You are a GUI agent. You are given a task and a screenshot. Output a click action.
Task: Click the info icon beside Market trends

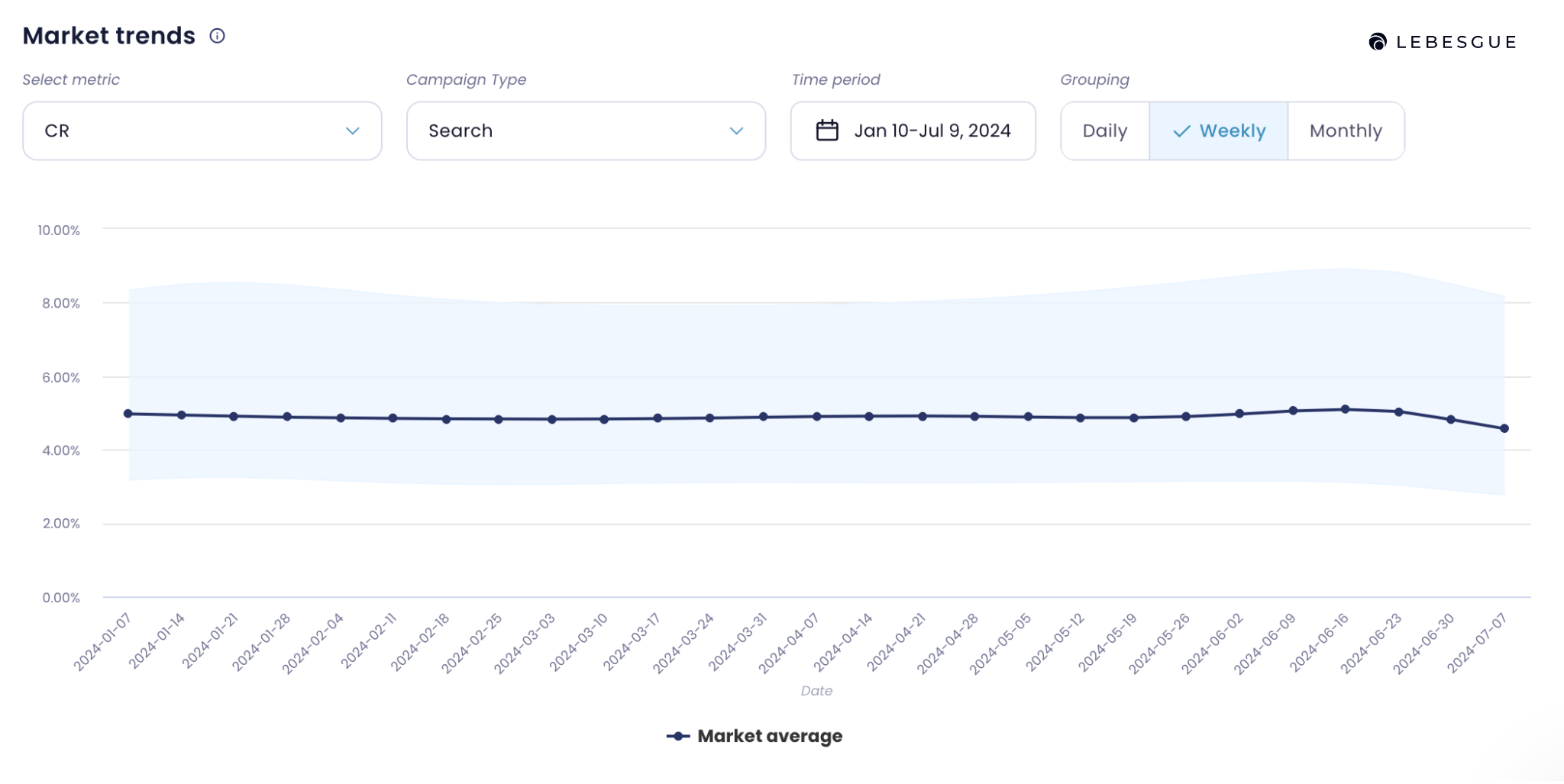[218, 36]
